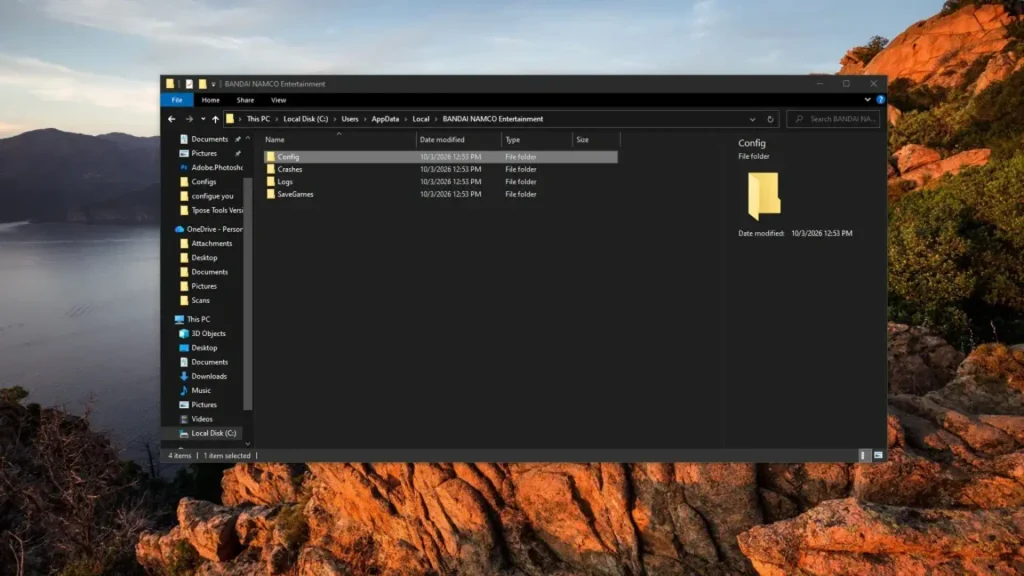Open the Recent locations dropdown arrow
The image size is (1024, 576).
[x=203, y=120]
